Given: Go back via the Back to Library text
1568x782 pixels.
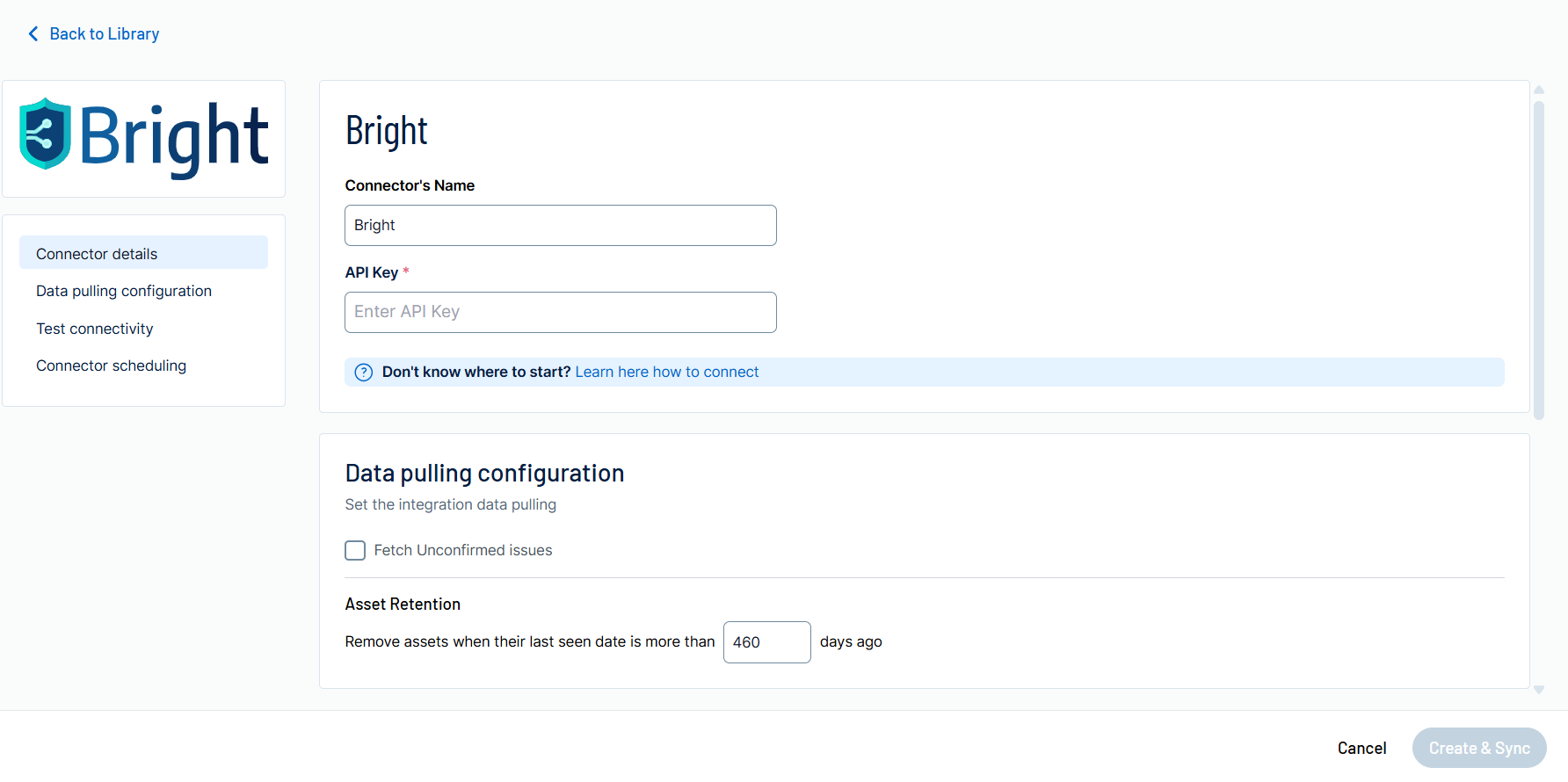Looking at the screenshot, I should 104,33.
